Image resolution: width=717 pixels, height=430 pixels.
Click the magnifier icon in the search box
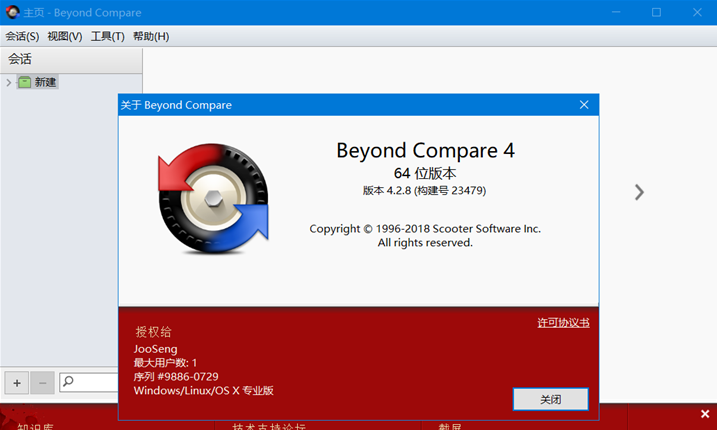(x=69, y=381)
